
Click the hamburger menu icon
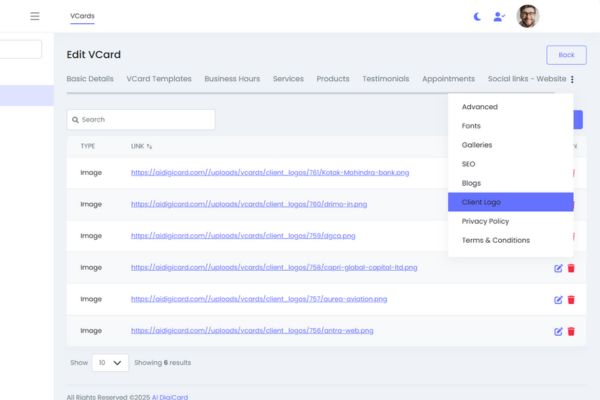(x=35, y=16)
